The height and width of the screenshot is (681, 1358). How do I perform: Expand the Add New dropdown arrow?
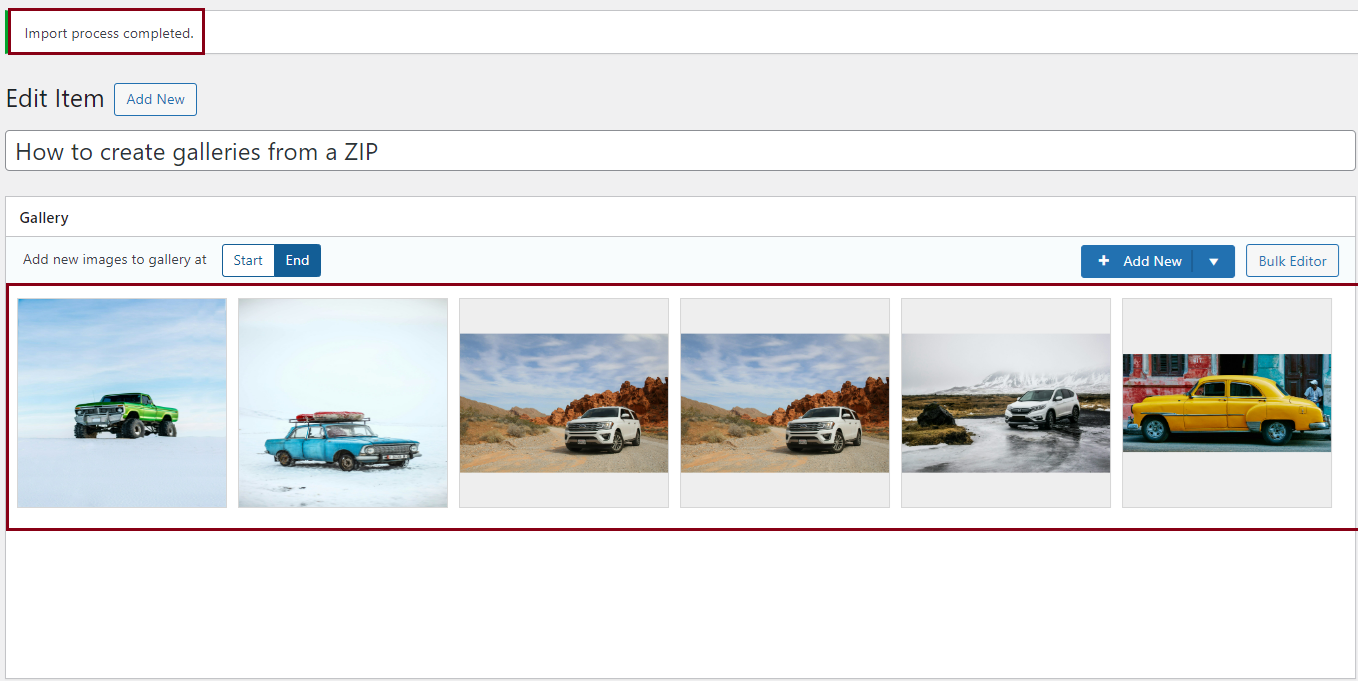click(x=1214, y=262)
